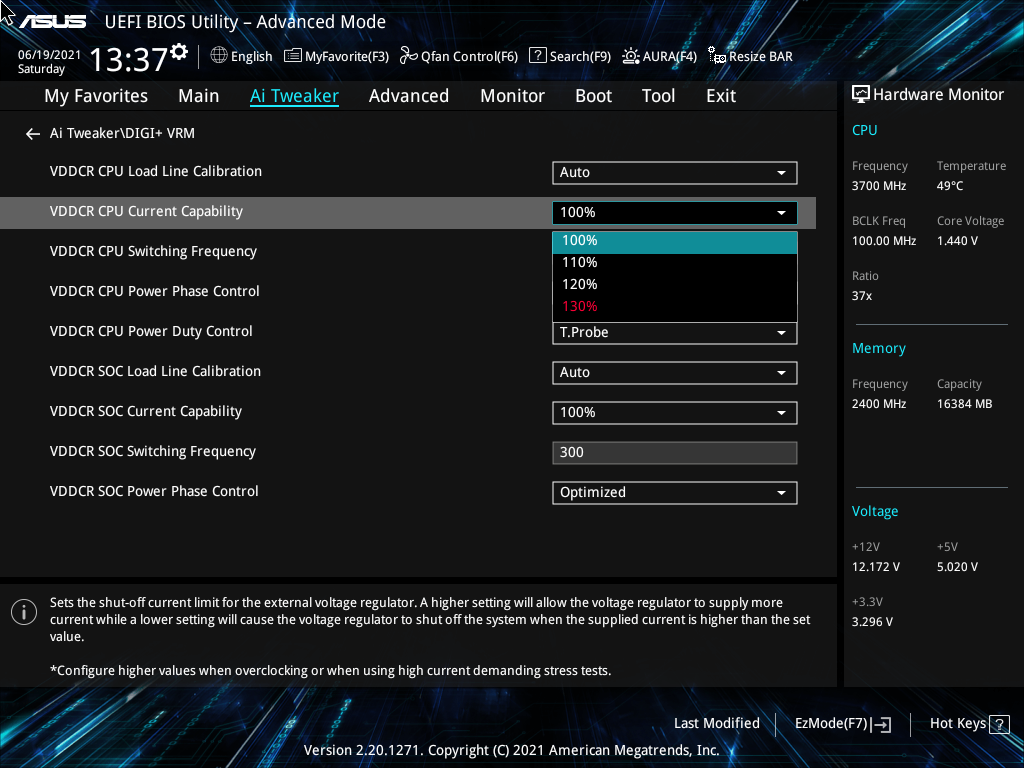
Task: Click Last Modified to review changes
Action: click(x=717, y=723)
